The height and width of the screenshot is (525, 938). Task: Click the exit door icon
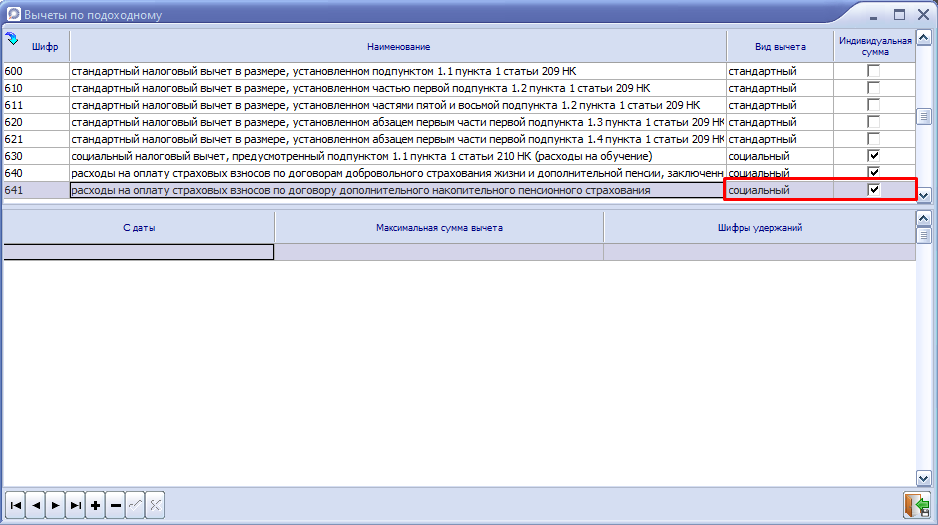click(x=916, y=505)
